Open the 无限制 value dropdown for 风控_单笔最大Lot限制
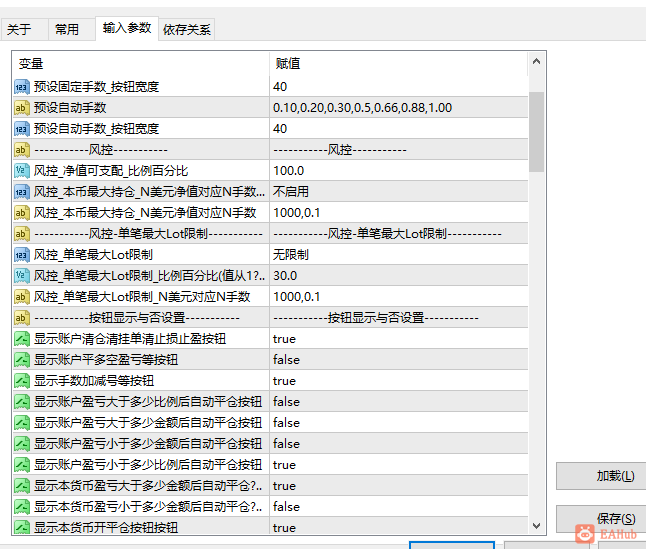 398,255
